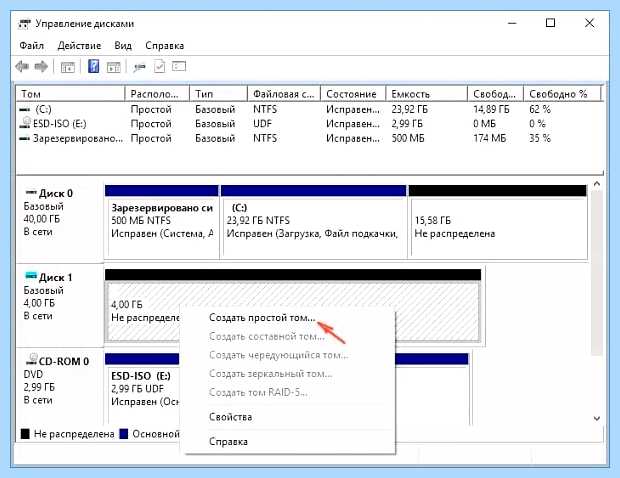Click the Диск 1 drive icon
This screenshot has height=478, width=620.
tap(31, 276)
